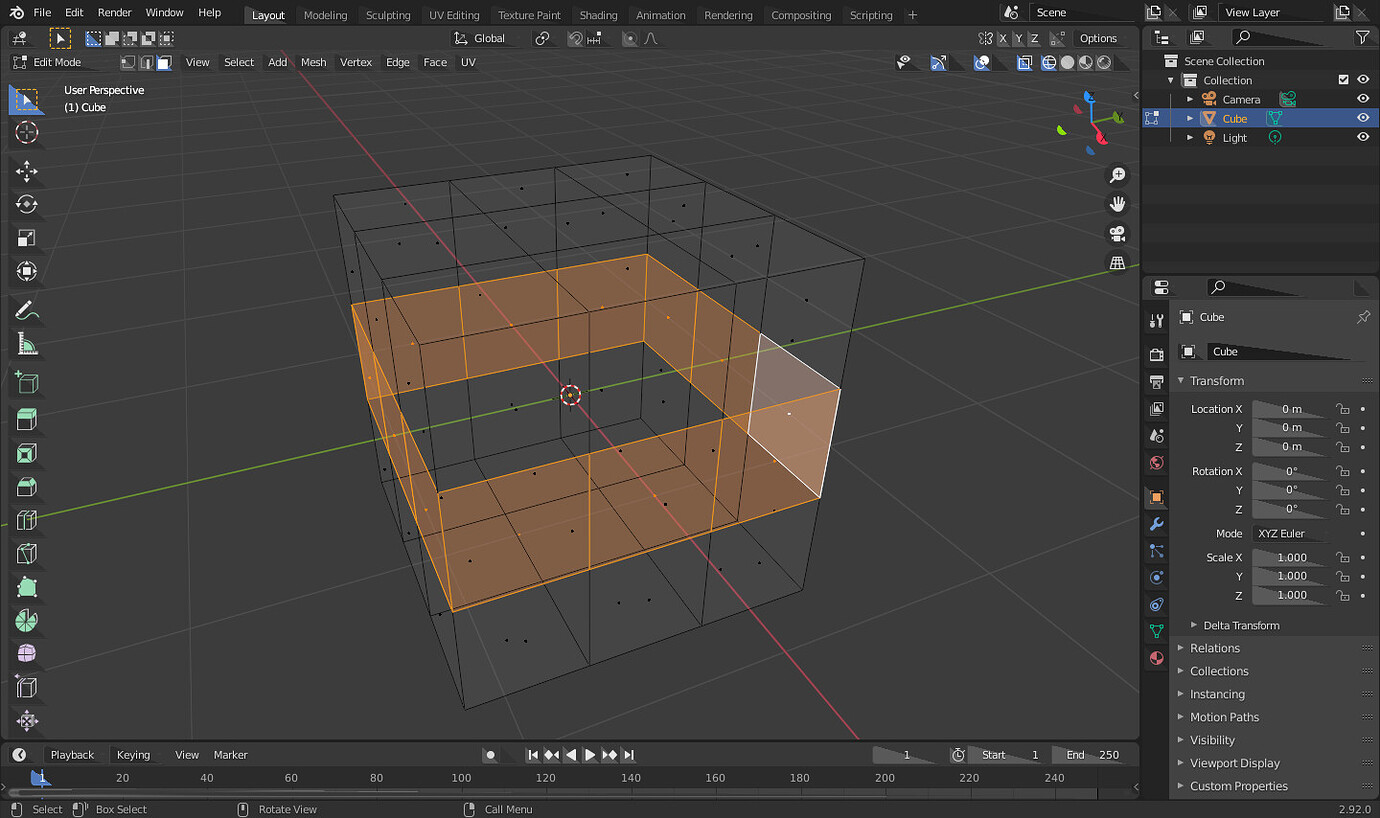Switch to the Shading workspace tab
This screenshot has width=1380, height=818.
pyautogui.click(x=598, y=15)
